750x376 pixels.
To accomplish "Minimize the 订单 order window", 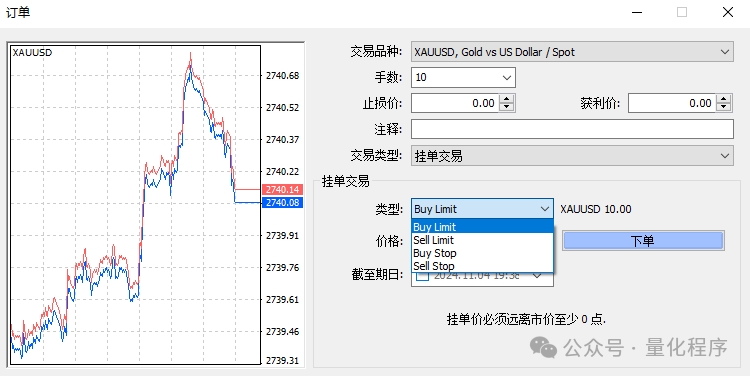I will (x=637, y=12).
